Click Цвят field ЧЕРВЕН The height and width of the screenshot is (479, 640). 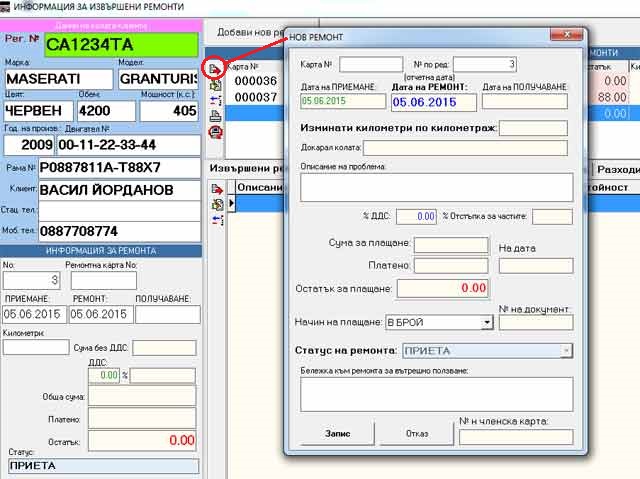(39, 111)
